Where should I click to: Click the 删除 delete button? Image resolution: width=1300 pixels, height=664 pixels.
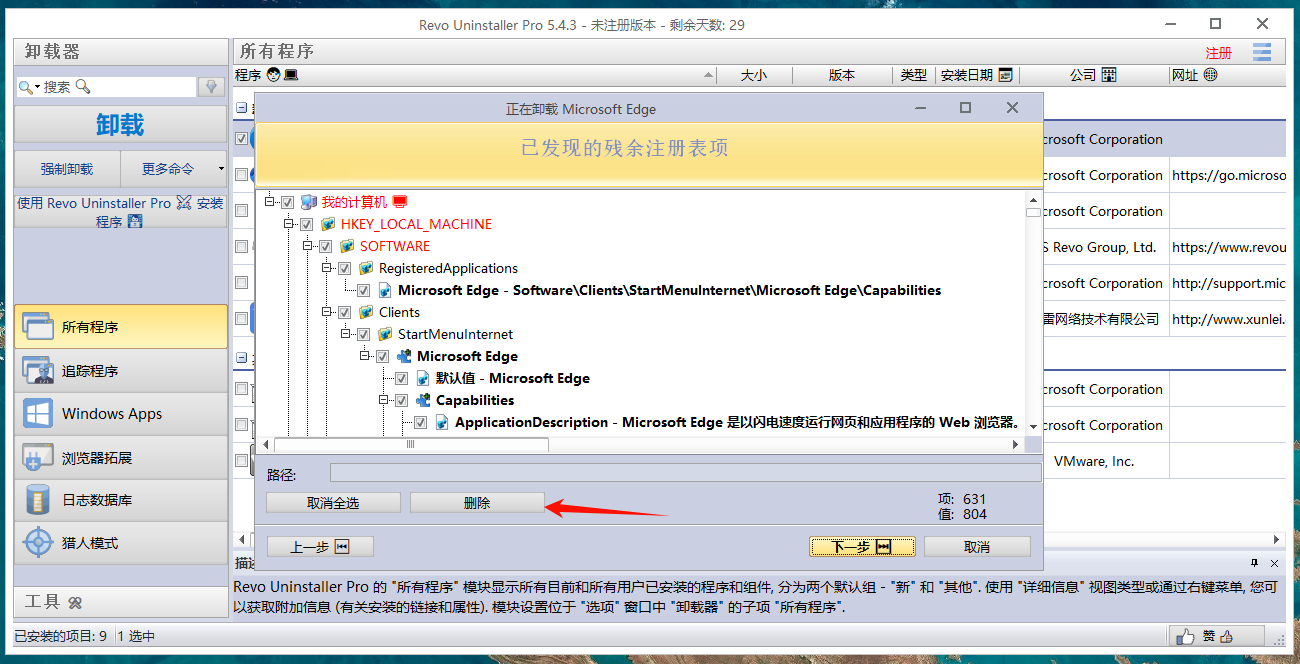(477, 503)
